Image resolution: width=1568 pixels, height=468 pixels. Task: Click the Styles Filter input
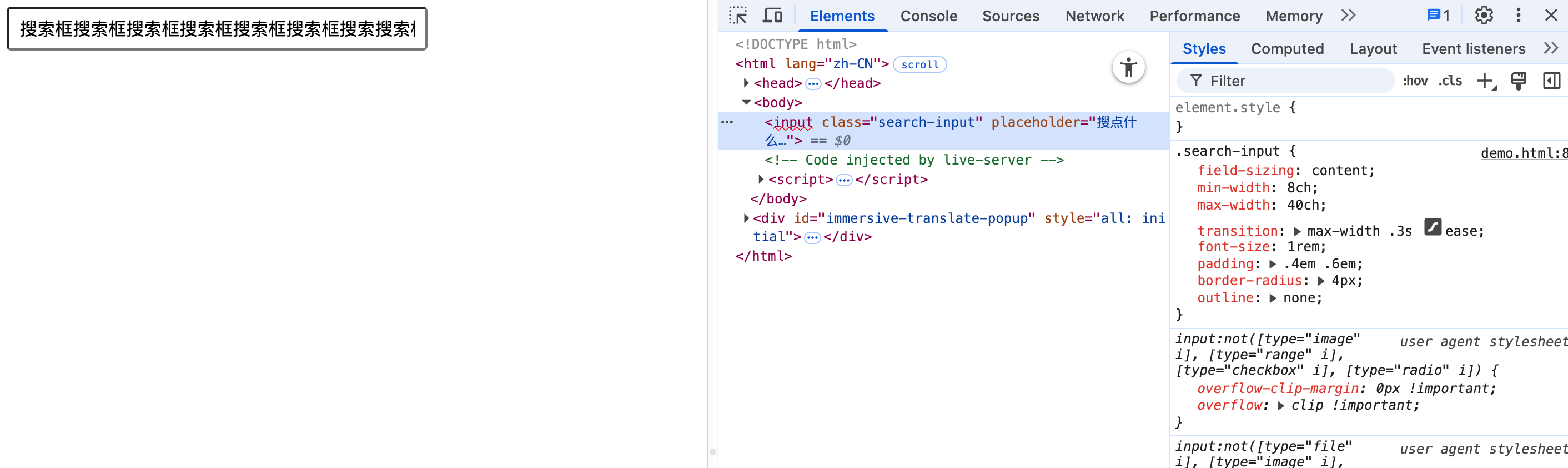point(1285,81)
